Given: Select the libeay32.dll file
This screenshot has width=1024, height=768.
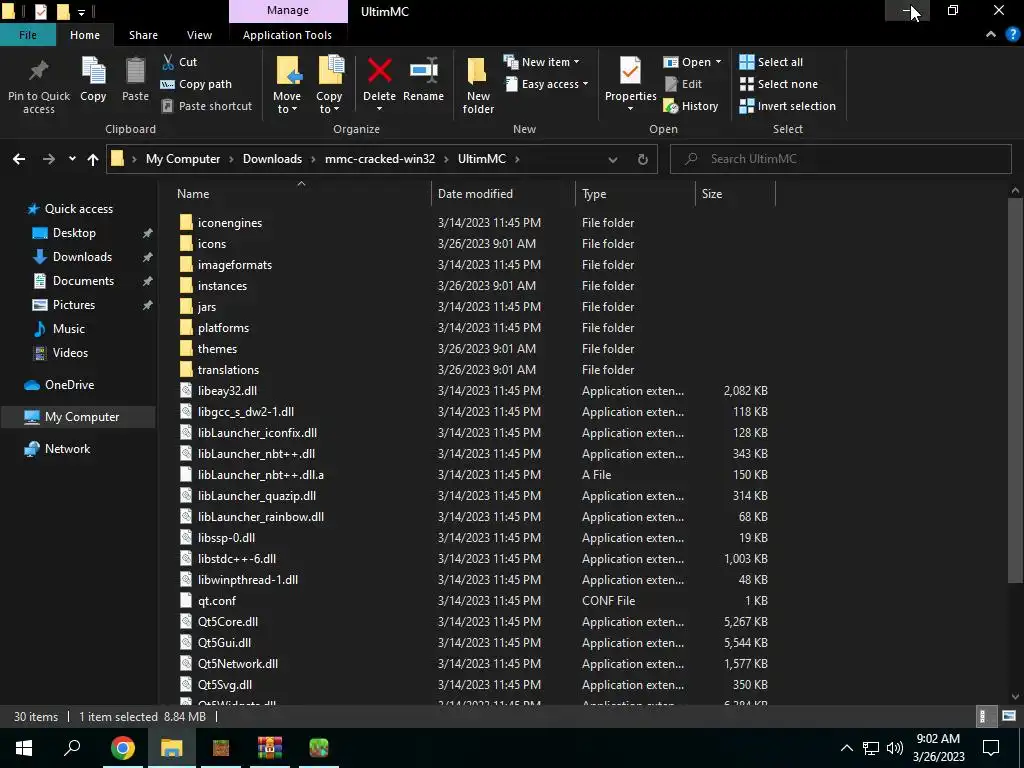Looking at the screenshot, I should (227, 391).
